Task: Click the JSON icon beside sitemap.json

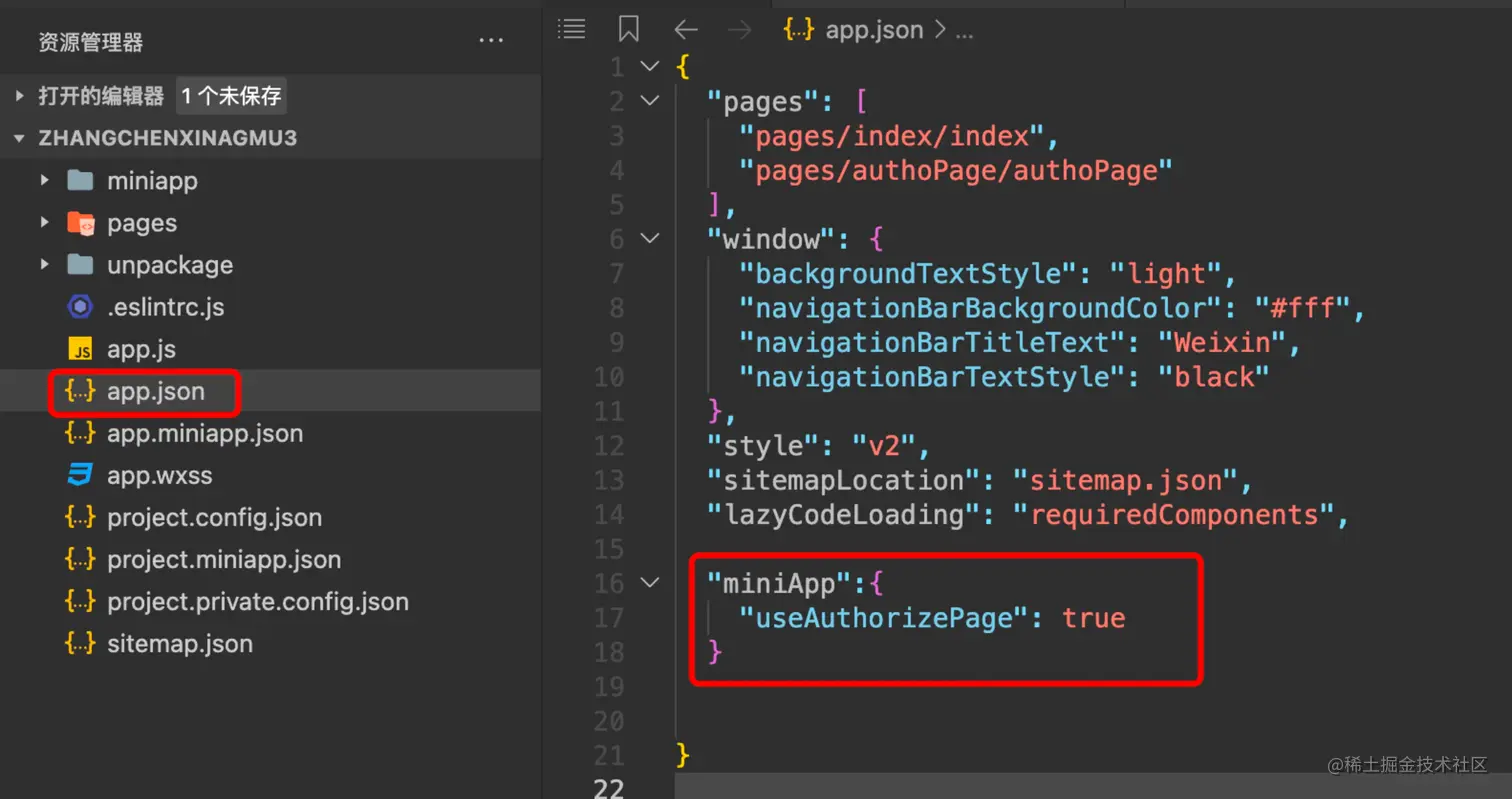Action: 80,643
